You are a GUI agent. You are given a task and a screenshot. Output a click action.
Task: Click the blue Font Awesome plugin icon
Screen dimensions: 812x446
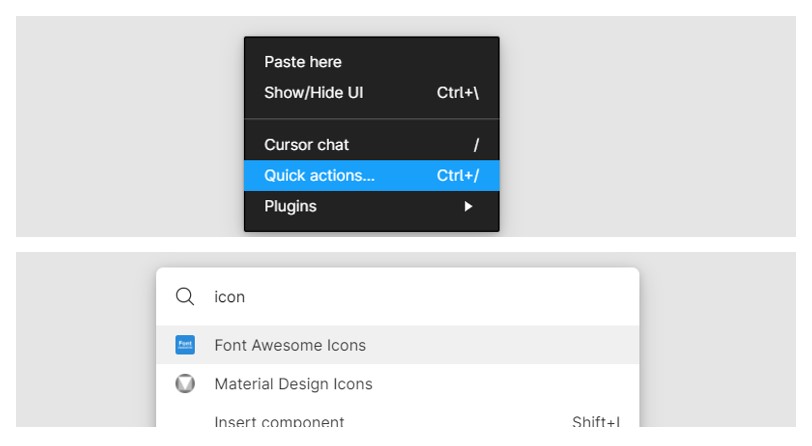click(x=185, y=345)
